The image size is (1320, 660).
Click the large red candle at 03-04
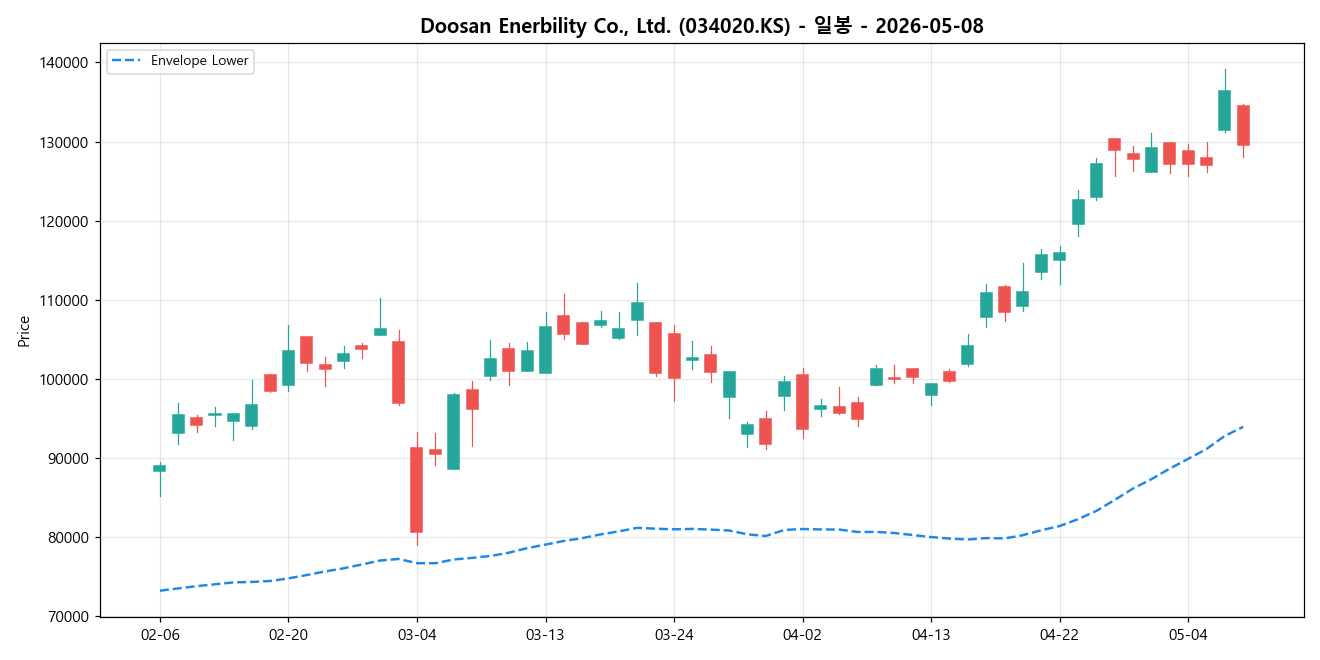click(417, 490)
